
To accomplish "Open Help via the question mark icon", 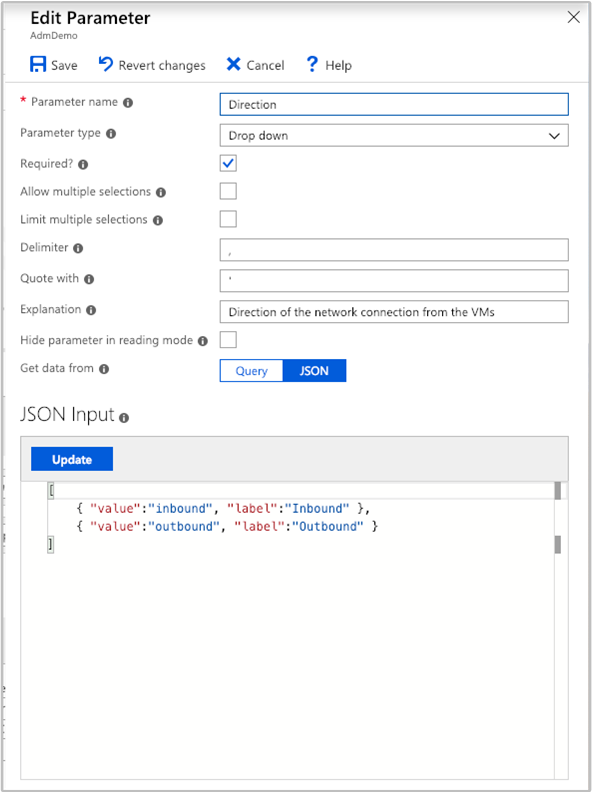I will point(312,64).
